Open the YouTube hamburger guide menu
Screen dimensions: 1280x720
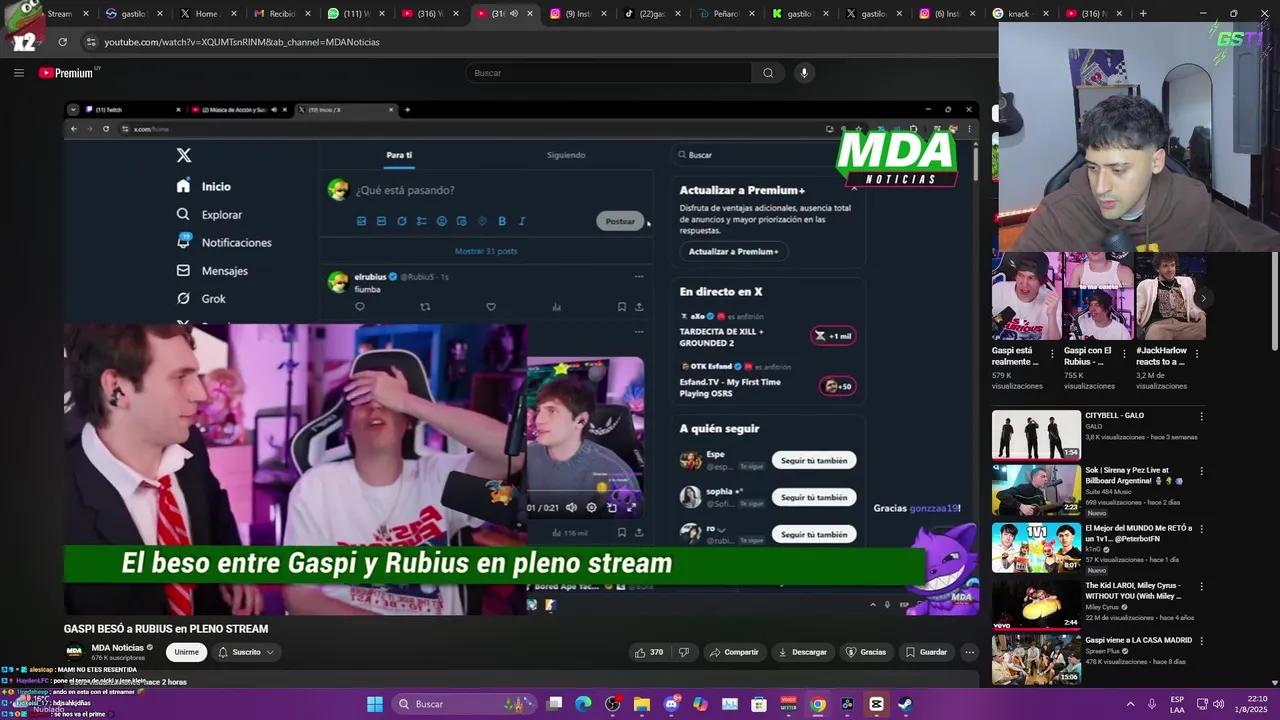[x=19, y=73]
